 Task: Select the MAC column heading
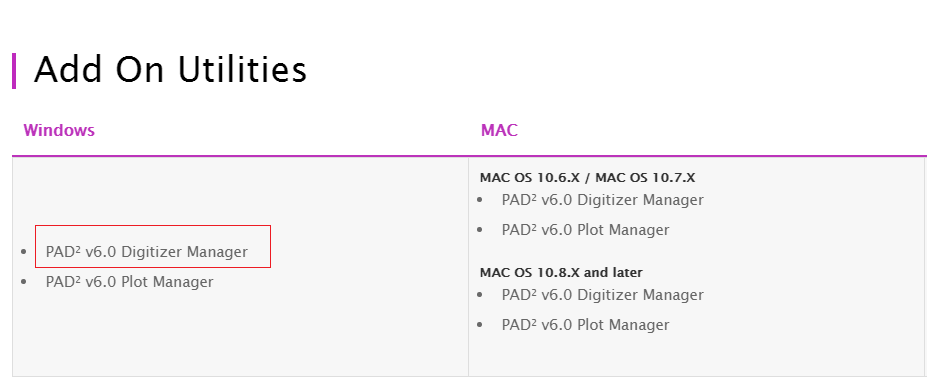(x=499, y=130)
